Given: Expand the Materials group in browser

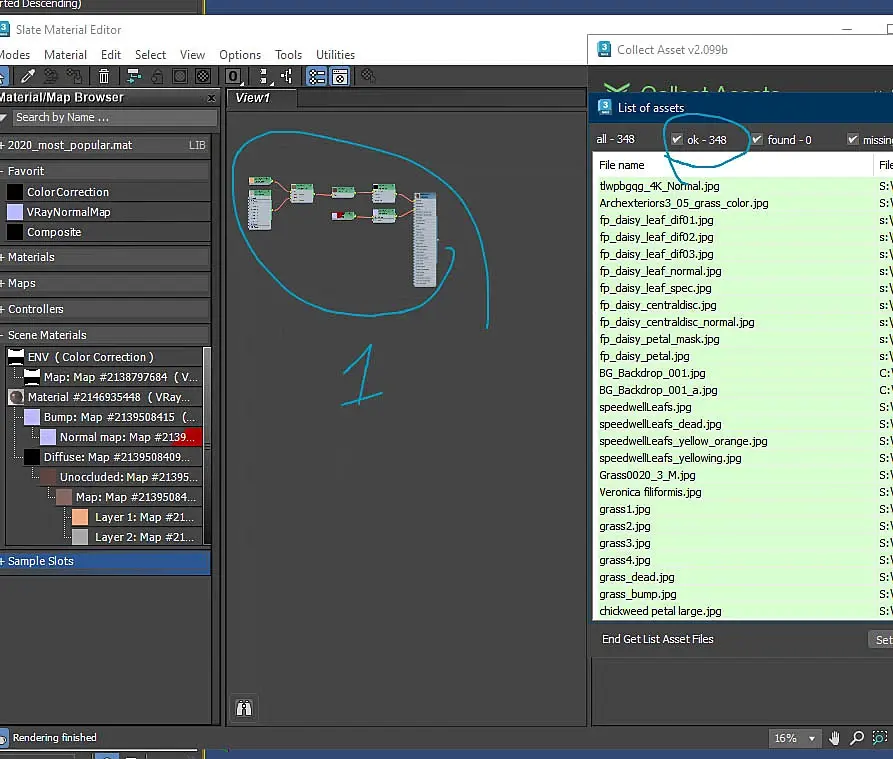Looking at the screenshot, I should tap(30, 257).
